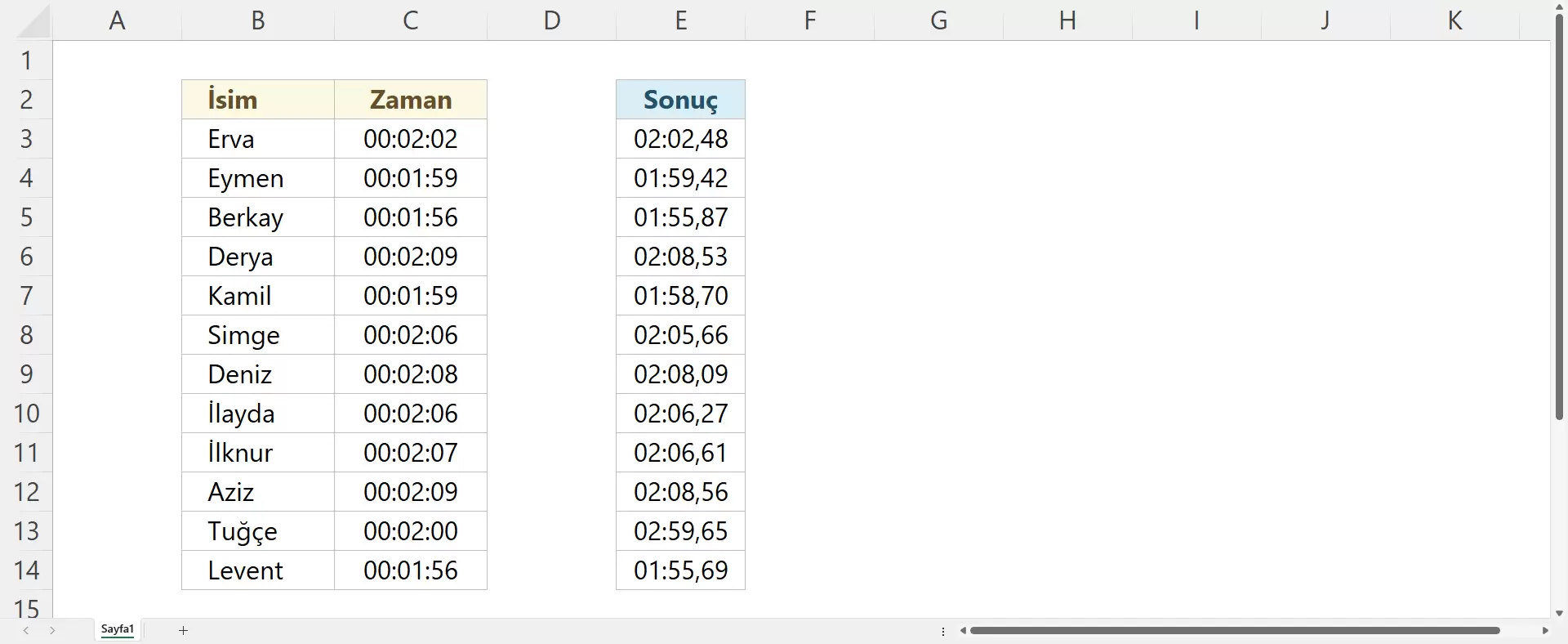Click the Select All corner triangle
Screen dimensions: 1568x644
pyautogui.click(x=33, y=23)
